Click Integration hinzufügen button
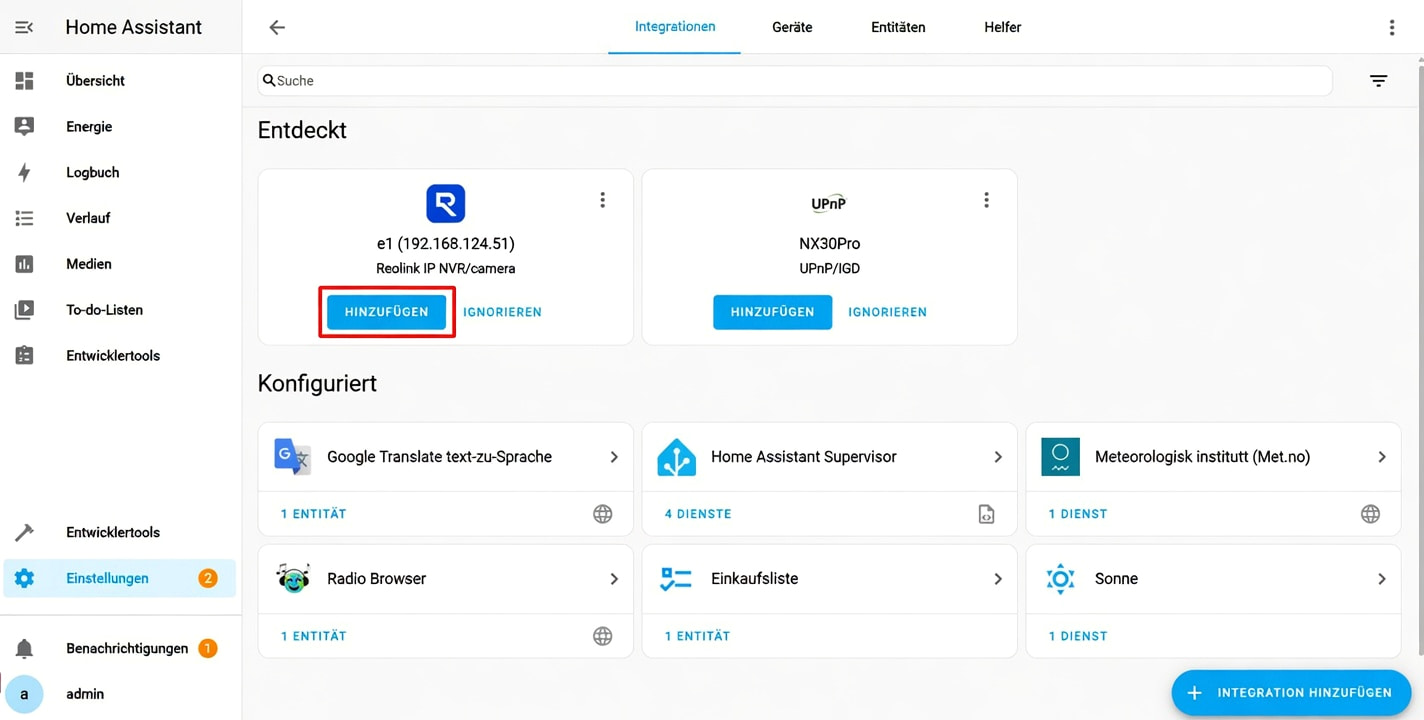Screen dimensions: 1424x720 point(1291,692)
